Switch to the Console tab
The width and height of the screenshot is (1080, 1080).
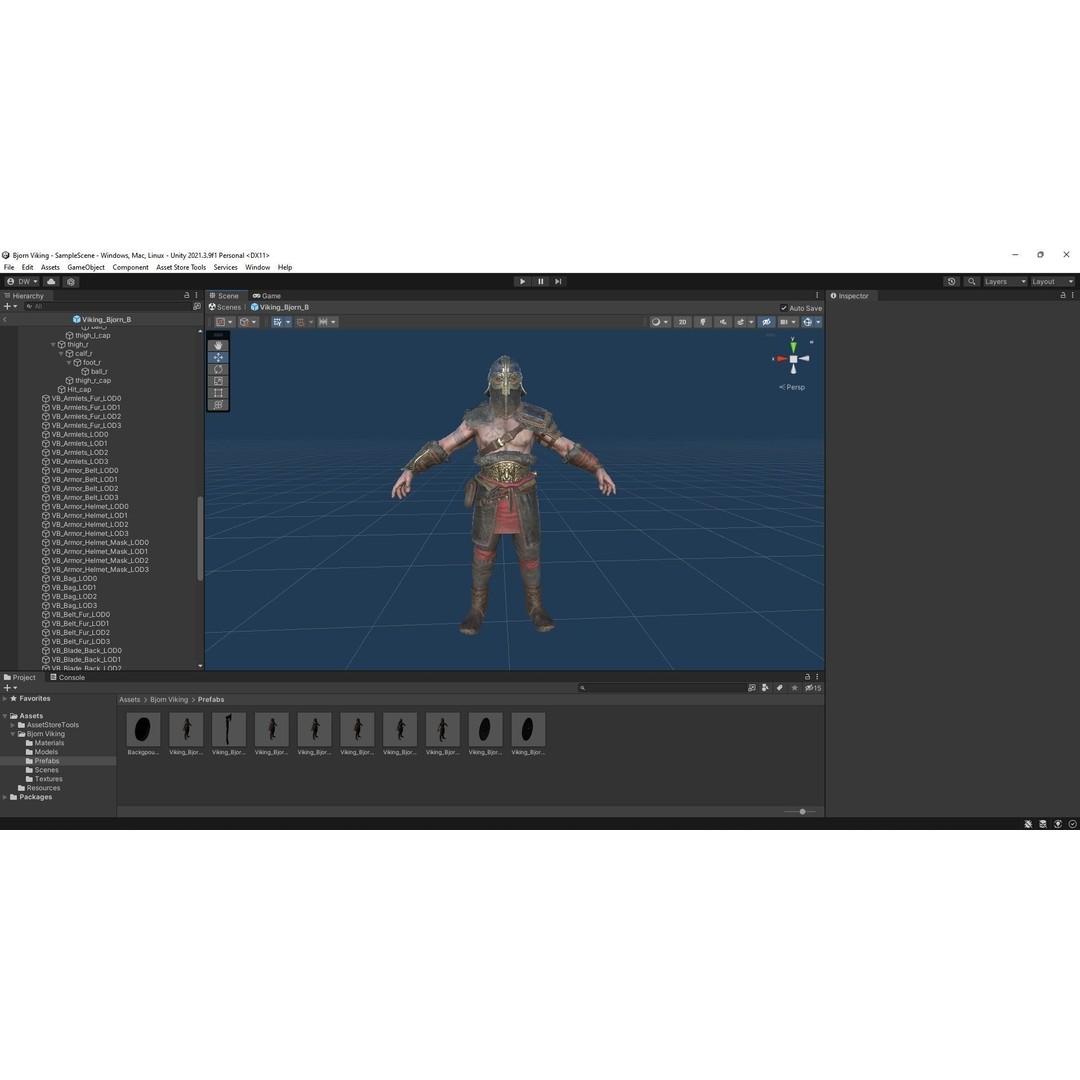pyautogui.click(x=68, y=678)
